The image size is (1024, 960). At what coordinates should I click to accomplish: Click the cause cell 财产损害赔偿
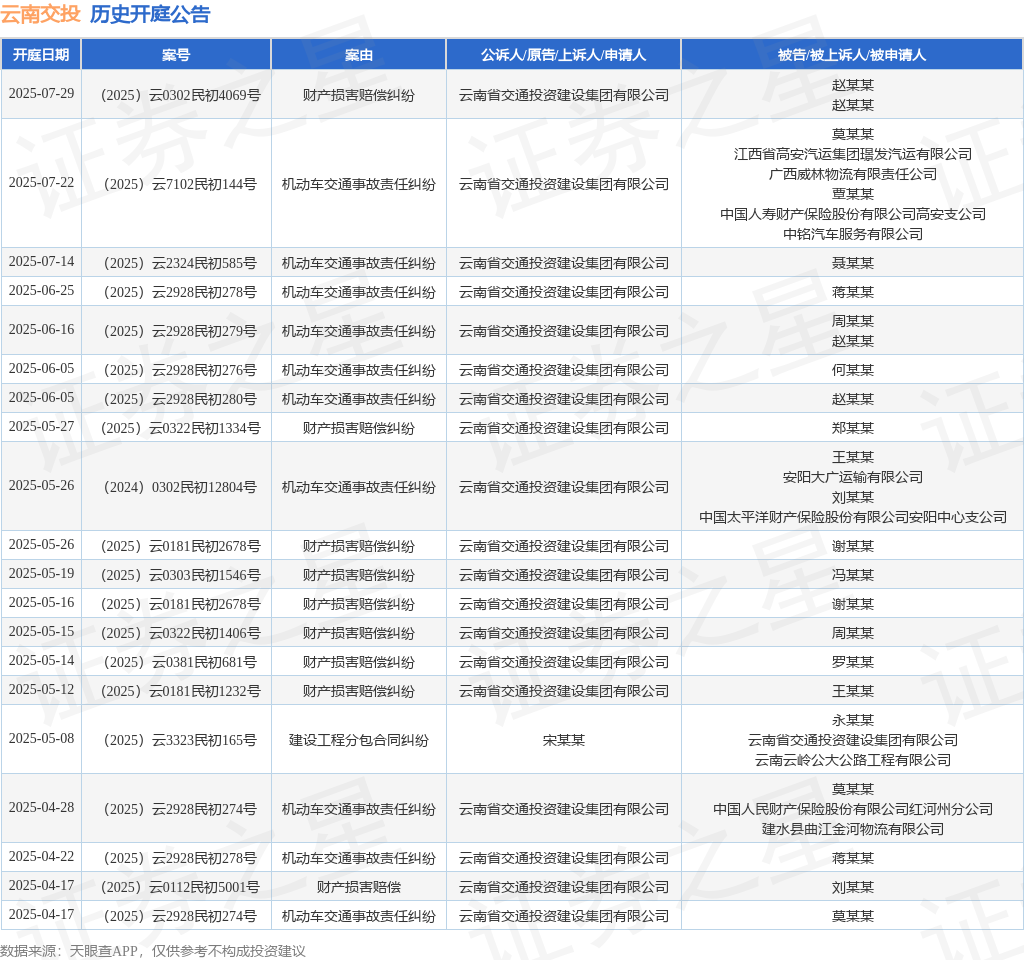click(x=359, y=888)
